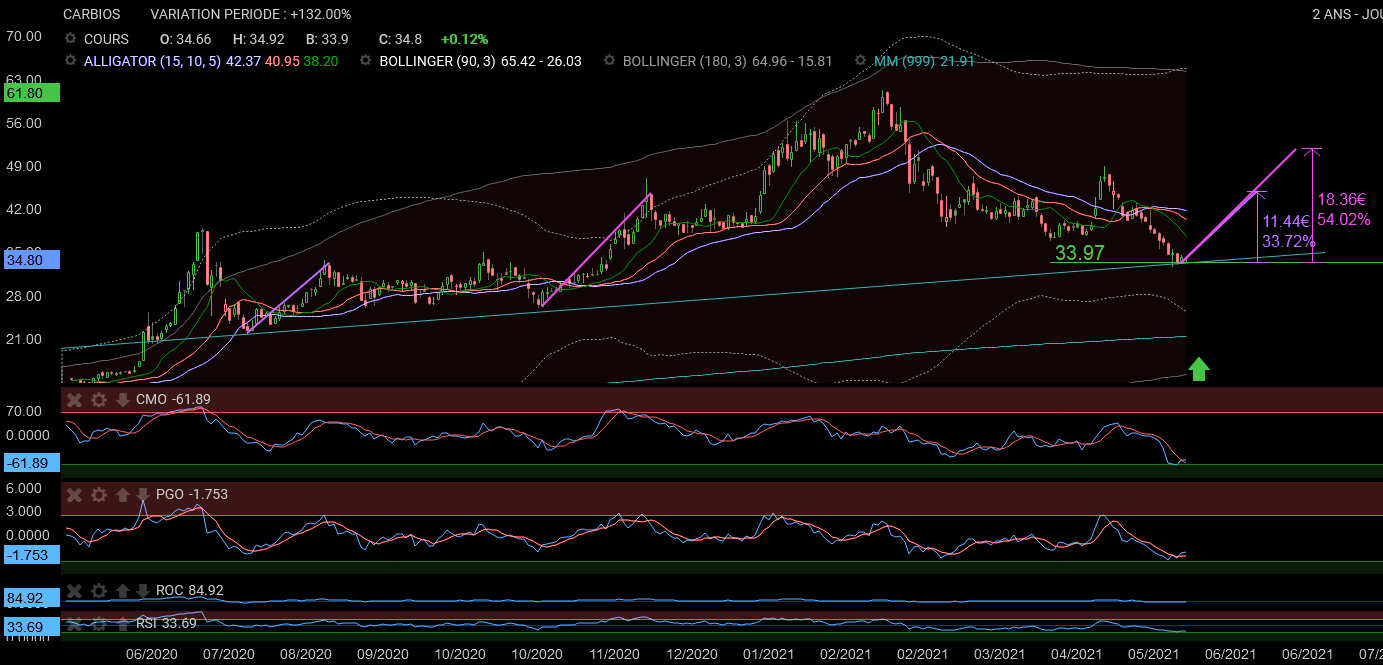Open the ALLIGATOR indicator settings gear
Image resolution: width=1383 pixels, height=665 pixels.
tap(70, 61)
